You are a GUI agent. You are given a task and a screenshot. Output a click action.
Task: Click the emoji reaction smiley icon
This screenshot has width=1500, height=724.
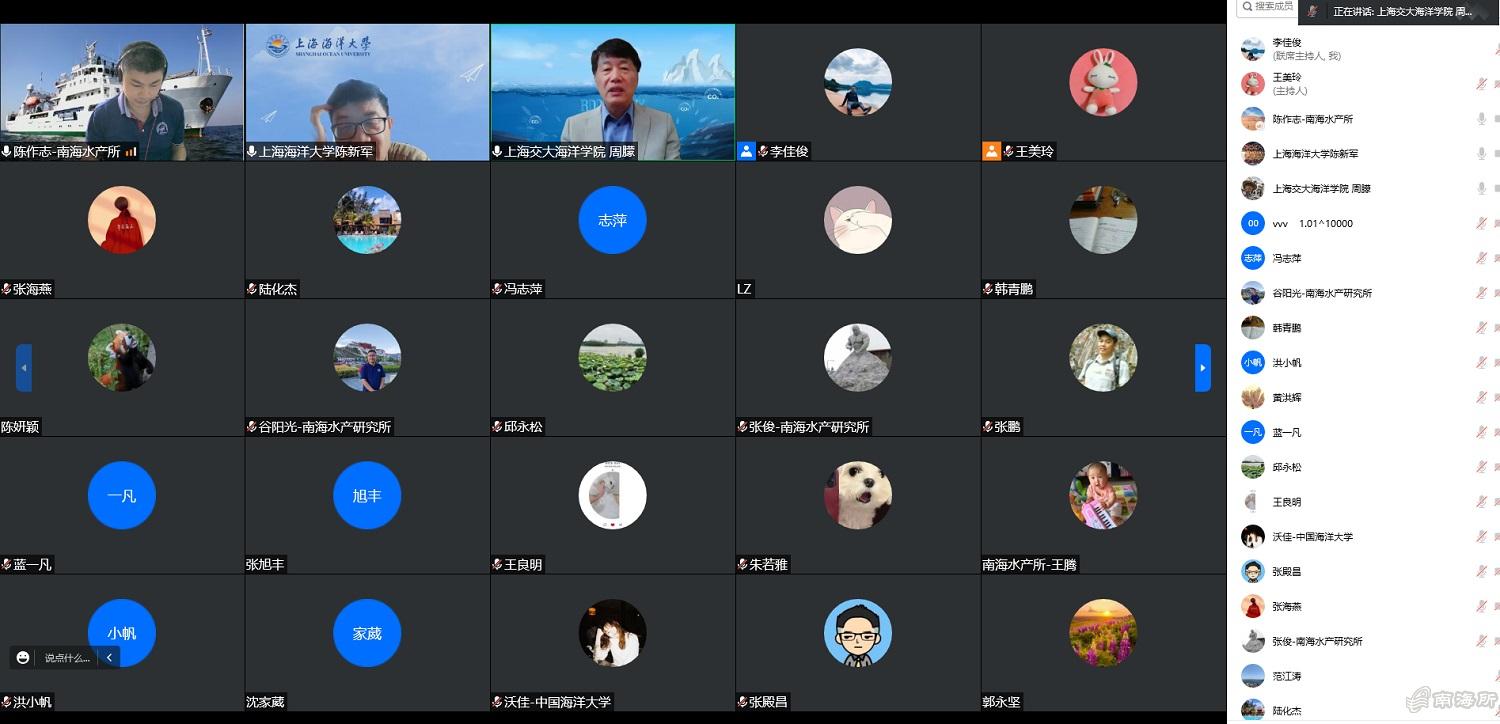tap(23, 657)
